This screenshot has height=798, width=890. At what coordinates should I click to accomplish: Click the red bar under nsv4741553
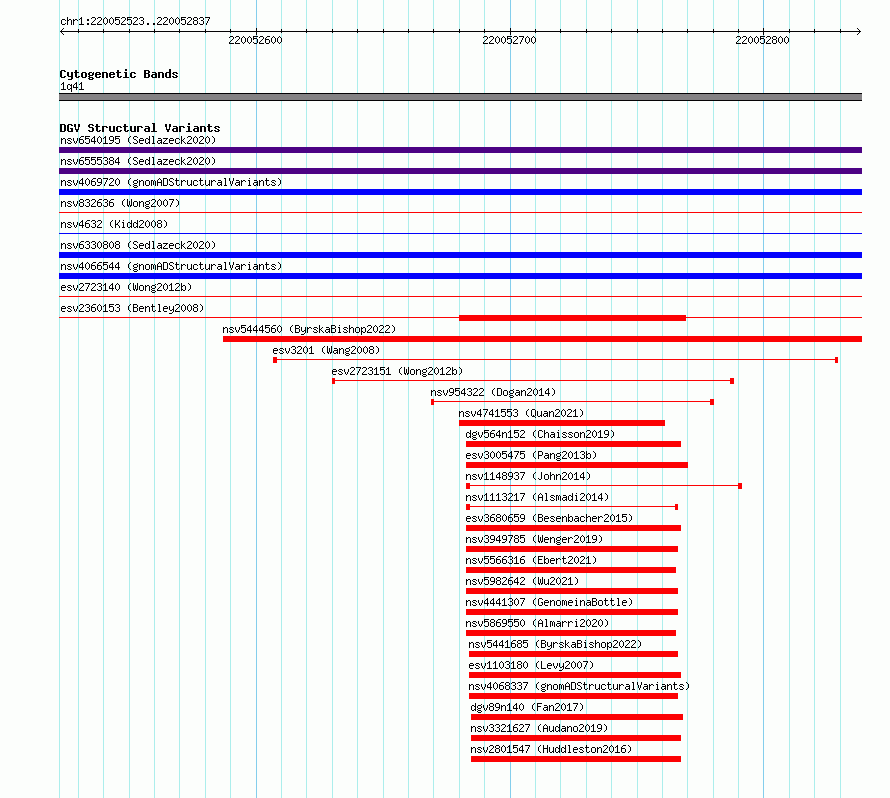(x=561, y=423)
